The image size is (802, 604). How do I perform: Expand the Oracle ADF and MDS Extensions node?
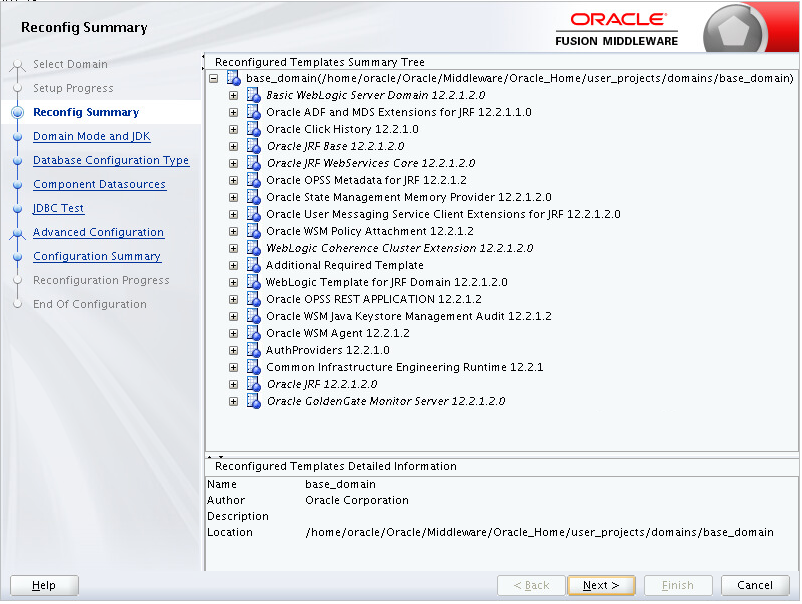(x=234, y=113)
